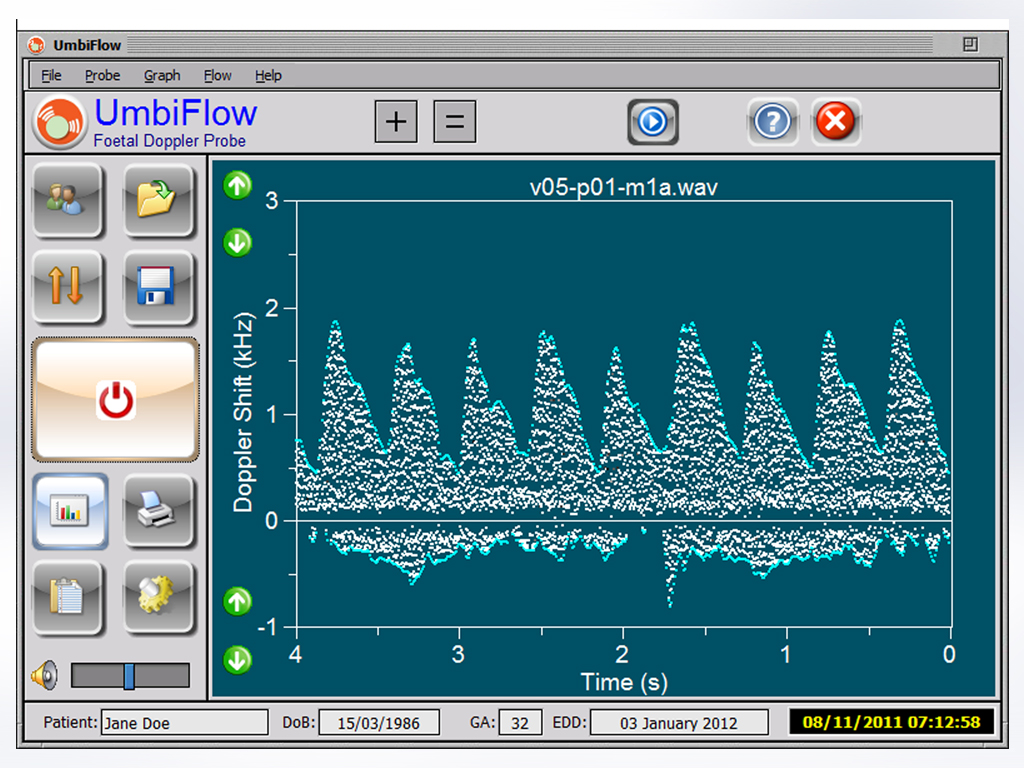Open the Flow menu
This screenshot has height=768, width=1024.
click(x=217, y=75)
